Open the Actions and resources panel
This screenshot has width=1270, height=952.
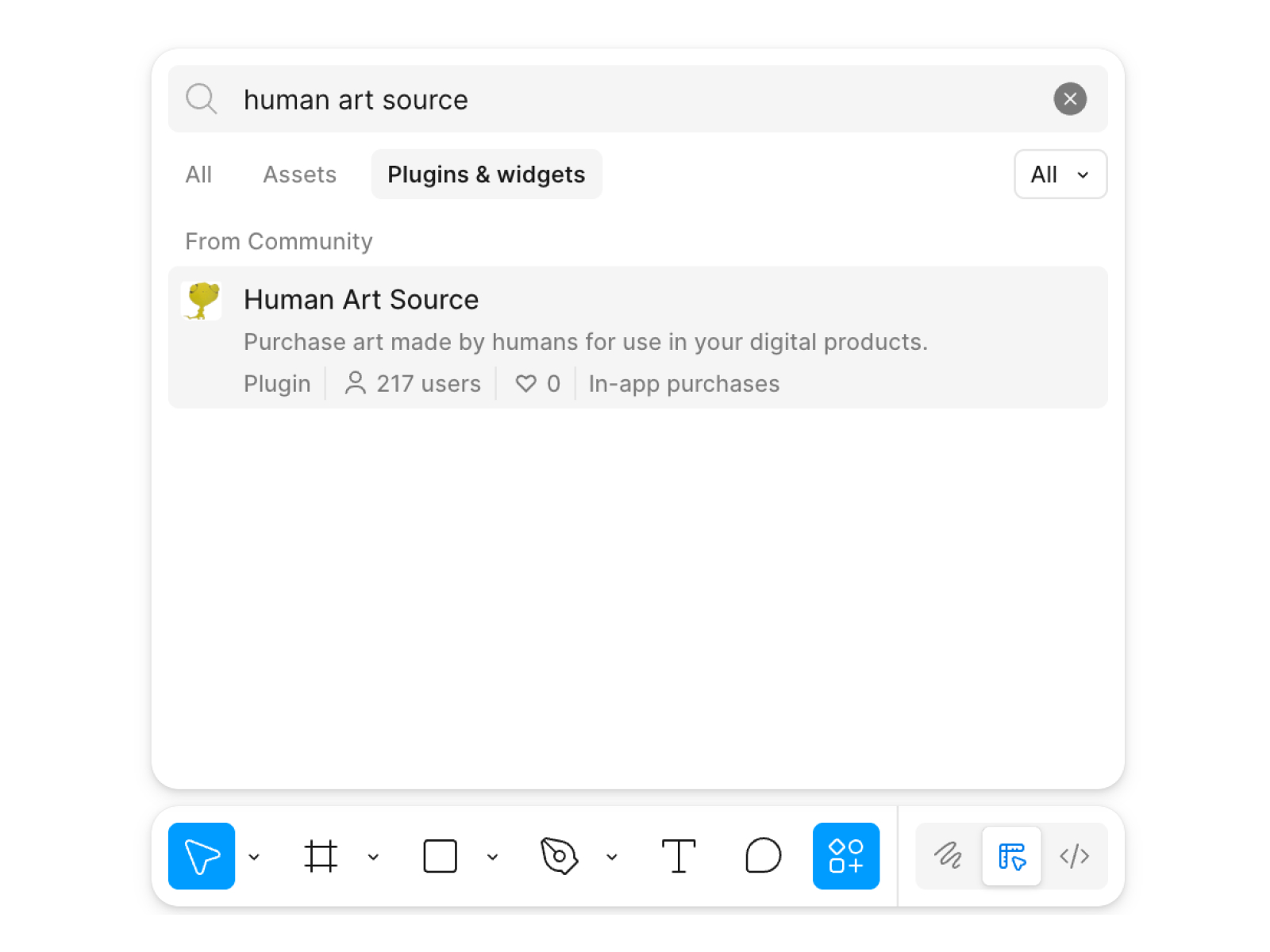(x=846, y=856)
